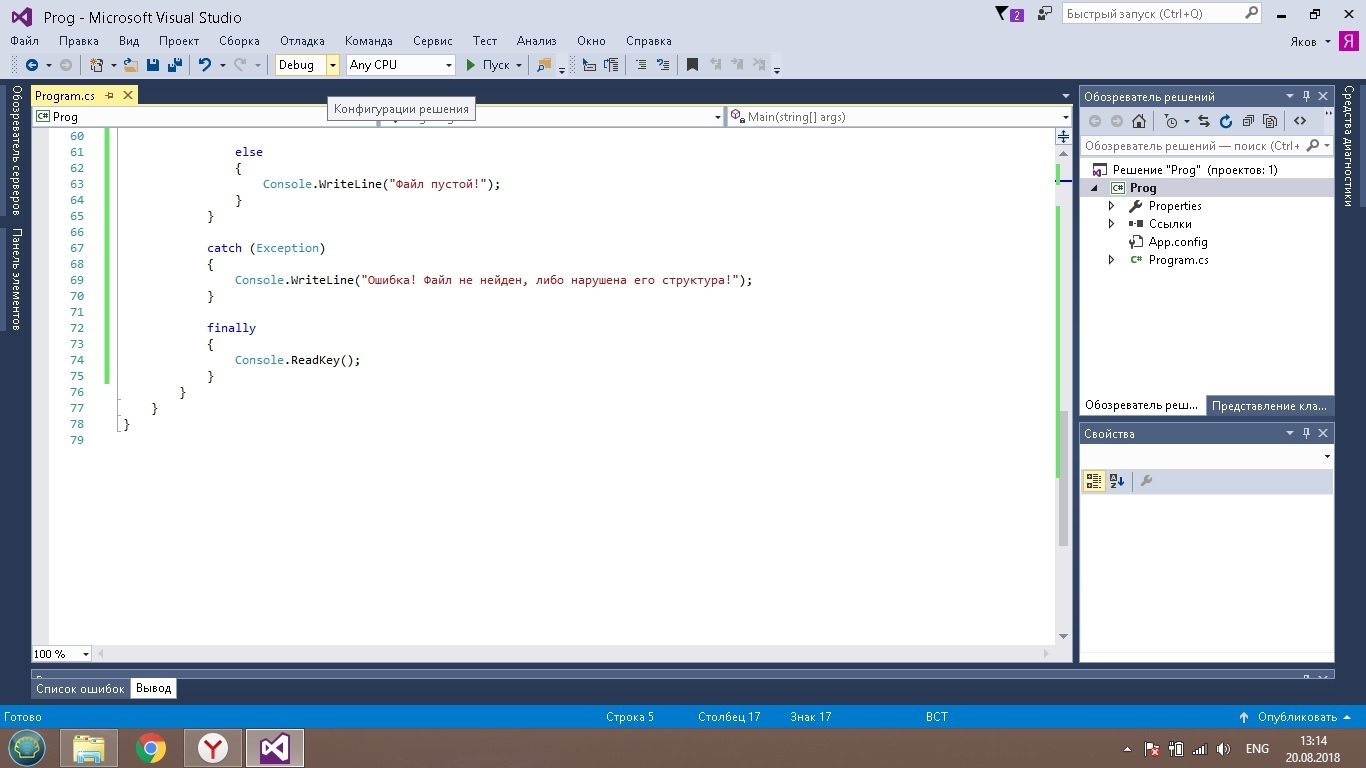Open the Обозреватель серверов side panel
Viewport: 1366px width, 768px height.
pyautogui.click(x=16, y=151)
